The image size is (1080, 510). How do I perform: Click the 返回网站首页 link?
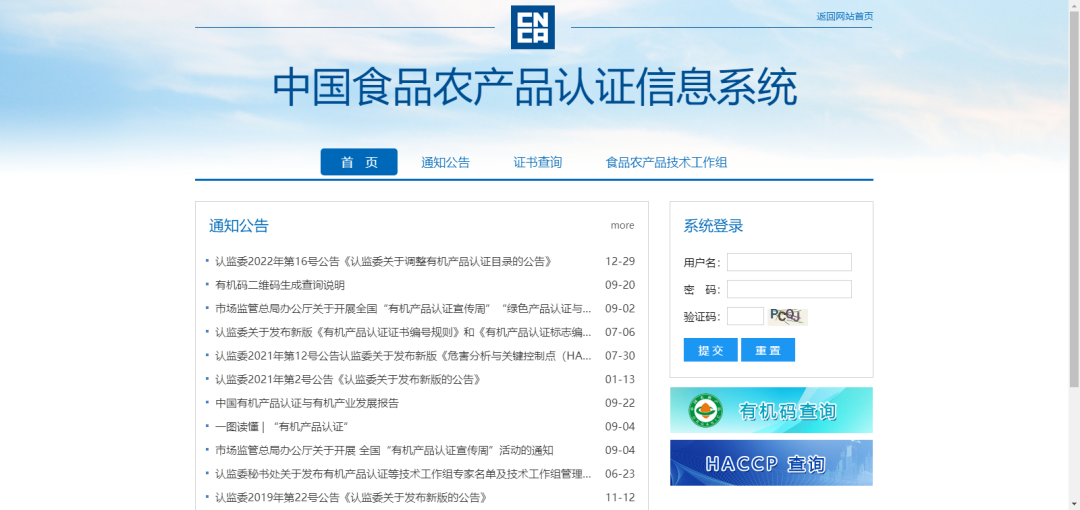click(844, 16)
